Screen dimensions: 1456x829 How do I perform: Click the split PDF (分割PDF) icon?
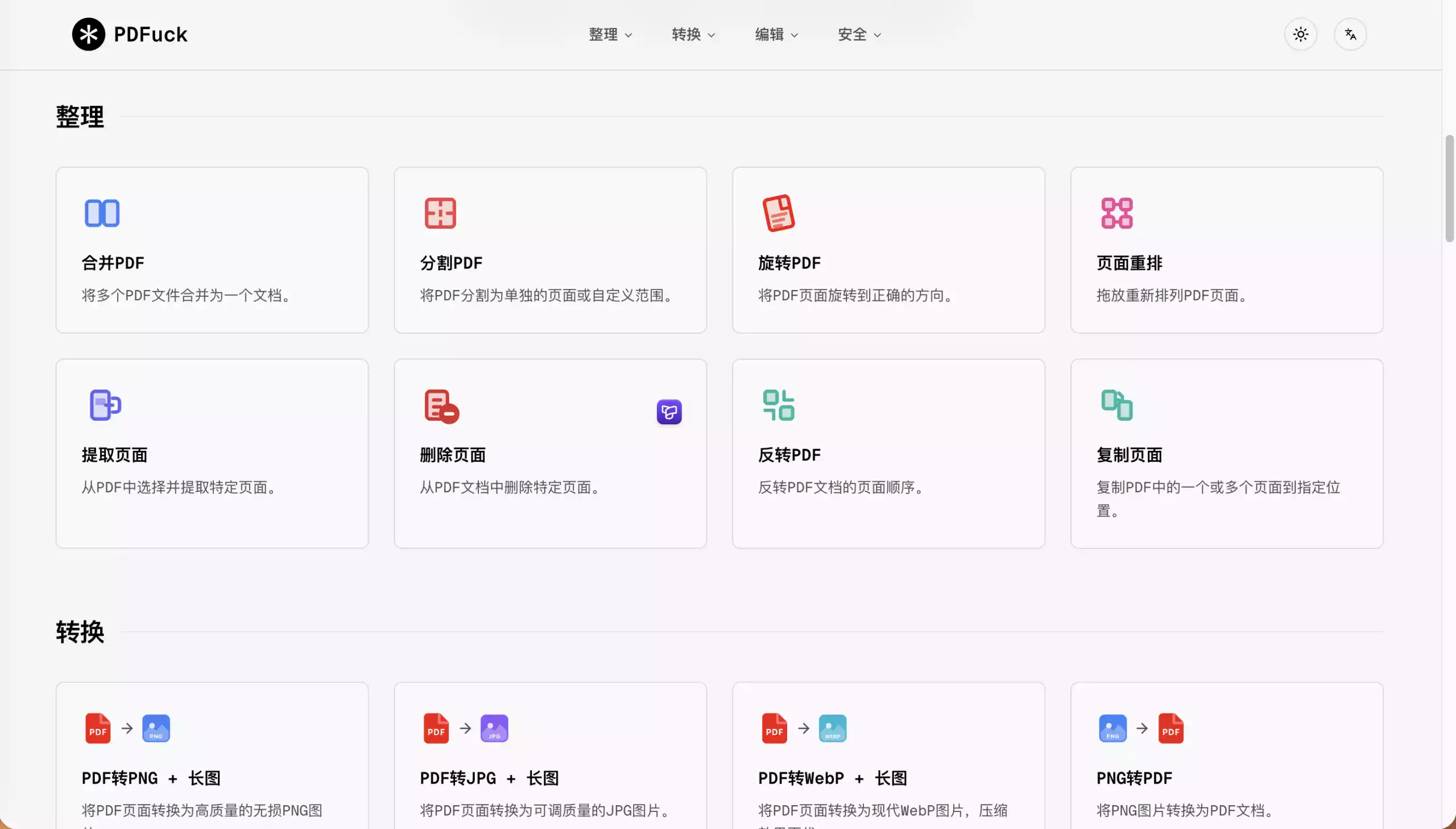(440, 213)
